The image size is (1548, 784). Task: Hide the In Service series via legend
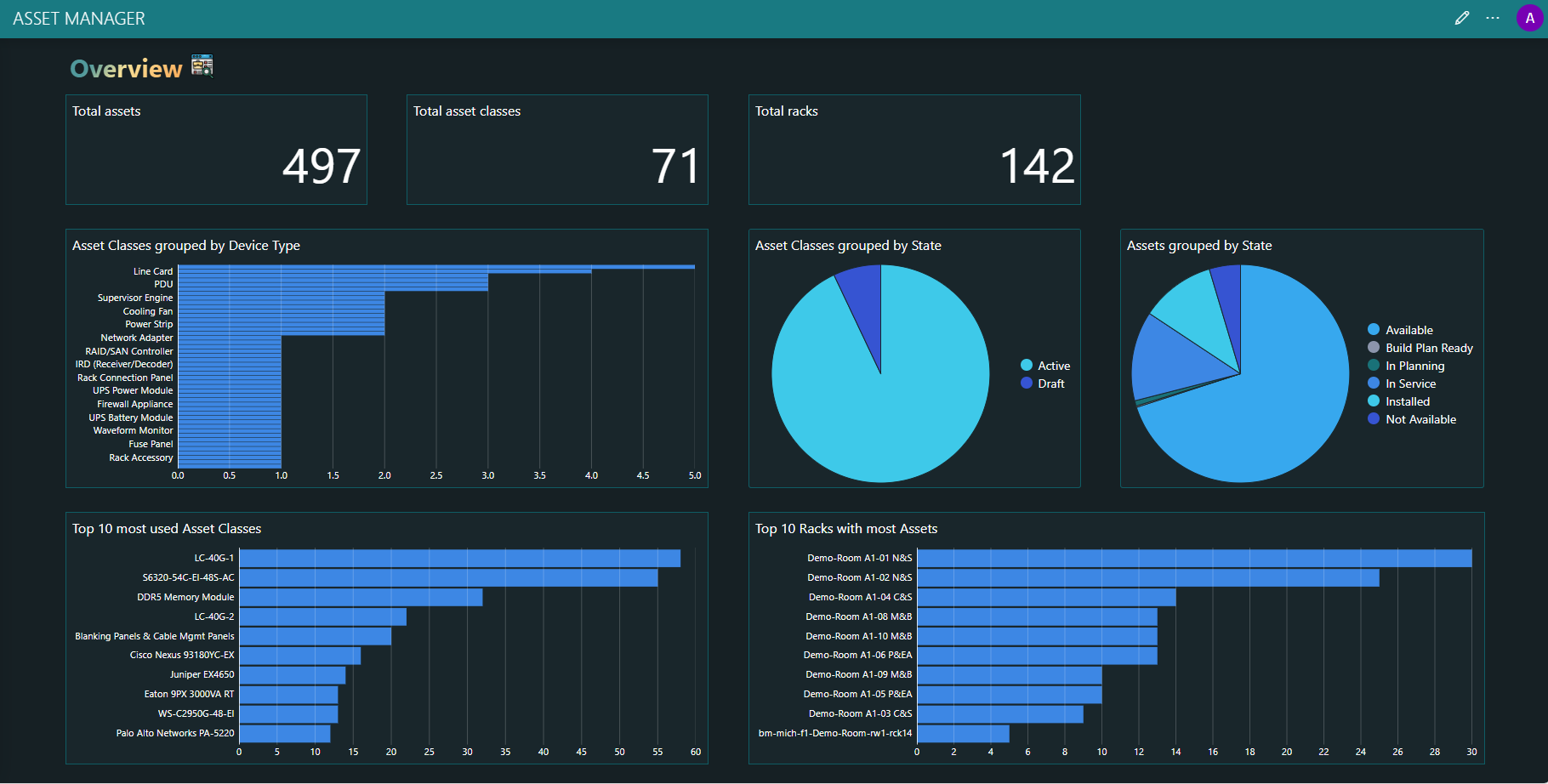[1409, 383]
